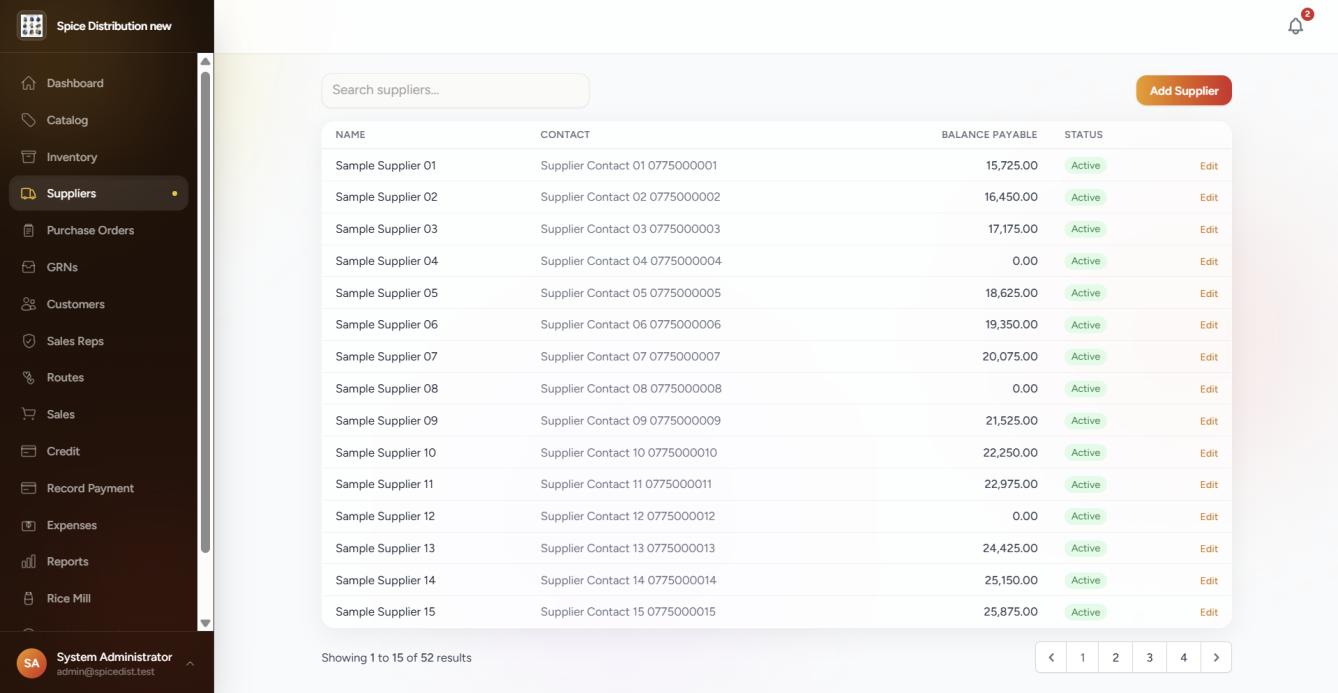Click the sidebar scrollbar up arrow
The width and height of the screenshot is (1338, 693).
tap(206, 61)
